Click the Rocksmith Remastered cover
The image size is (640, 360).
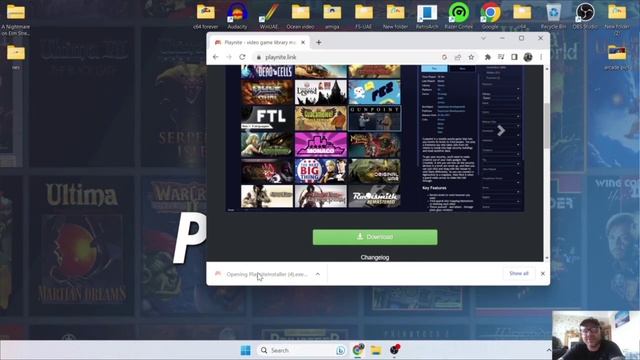click(374, 196)
